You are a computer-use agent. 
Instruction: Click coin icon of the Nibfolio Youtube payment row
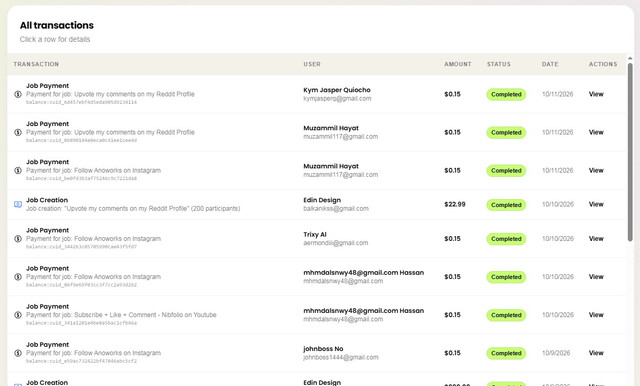click(18, 315)
